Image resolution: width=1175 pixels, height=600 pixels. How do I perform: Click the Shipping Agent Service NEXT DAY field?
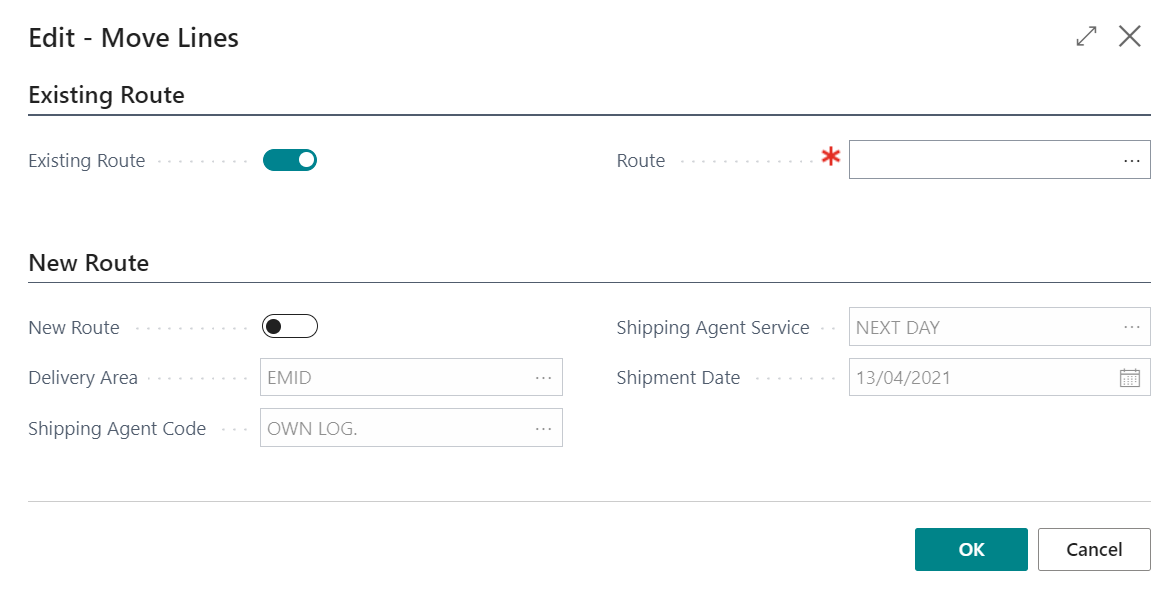click(980, 327)
